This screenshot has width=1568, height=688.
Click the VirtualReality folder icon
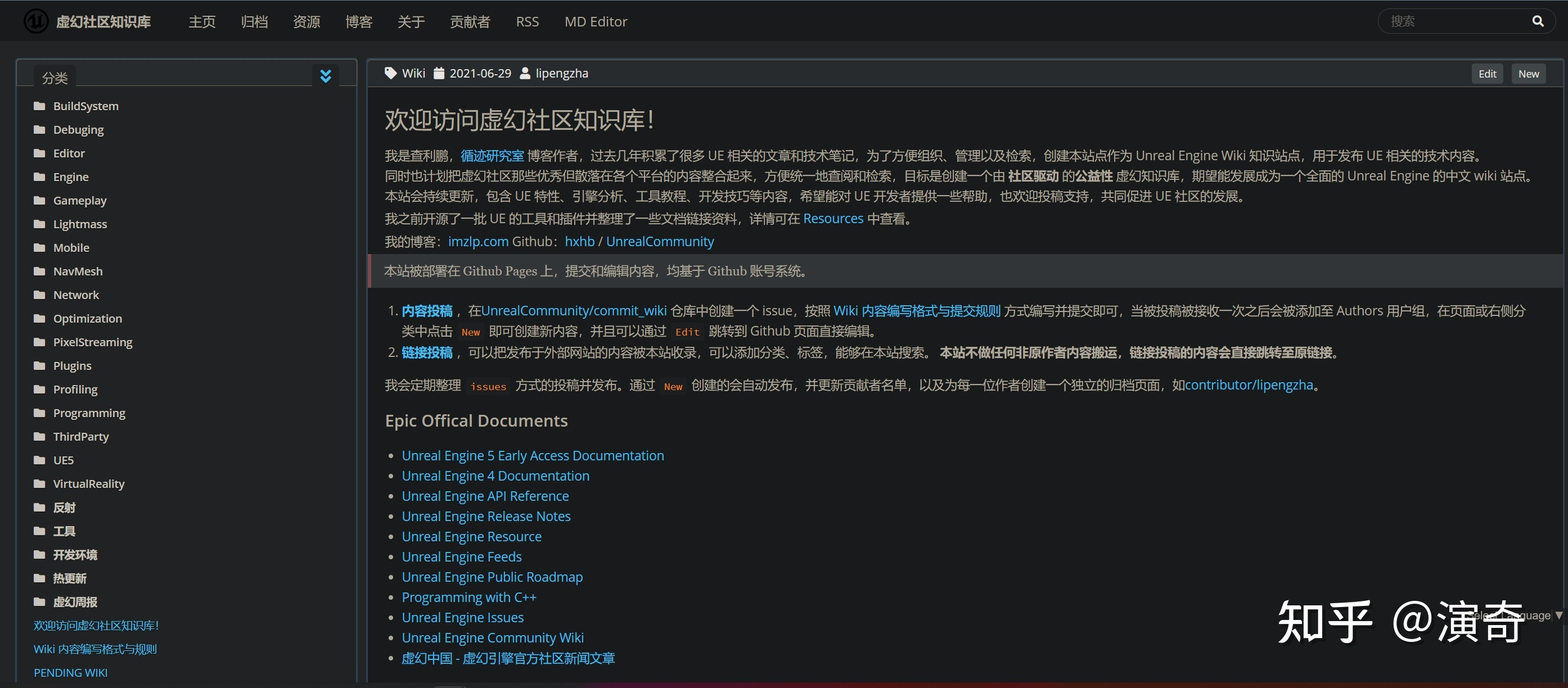point(39,483)
